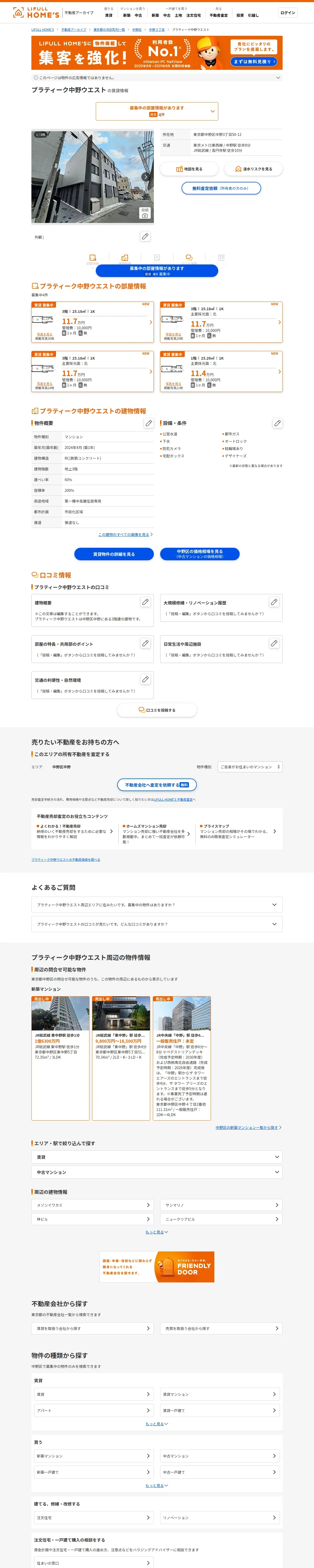
Task: Open the 賃貸 menu in the header
Action: pyautogui.click(x=109, y=15)
